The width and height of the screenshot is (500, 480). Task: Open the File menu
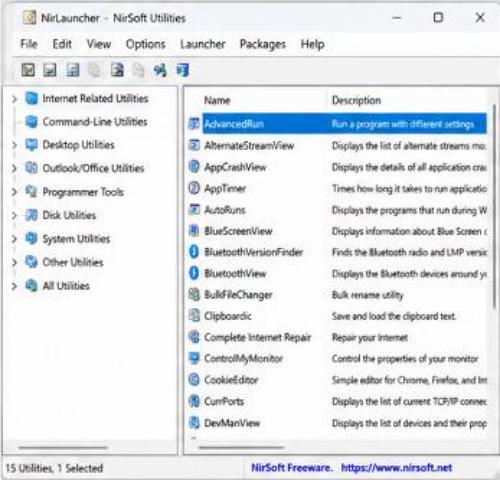coord(29,44)
